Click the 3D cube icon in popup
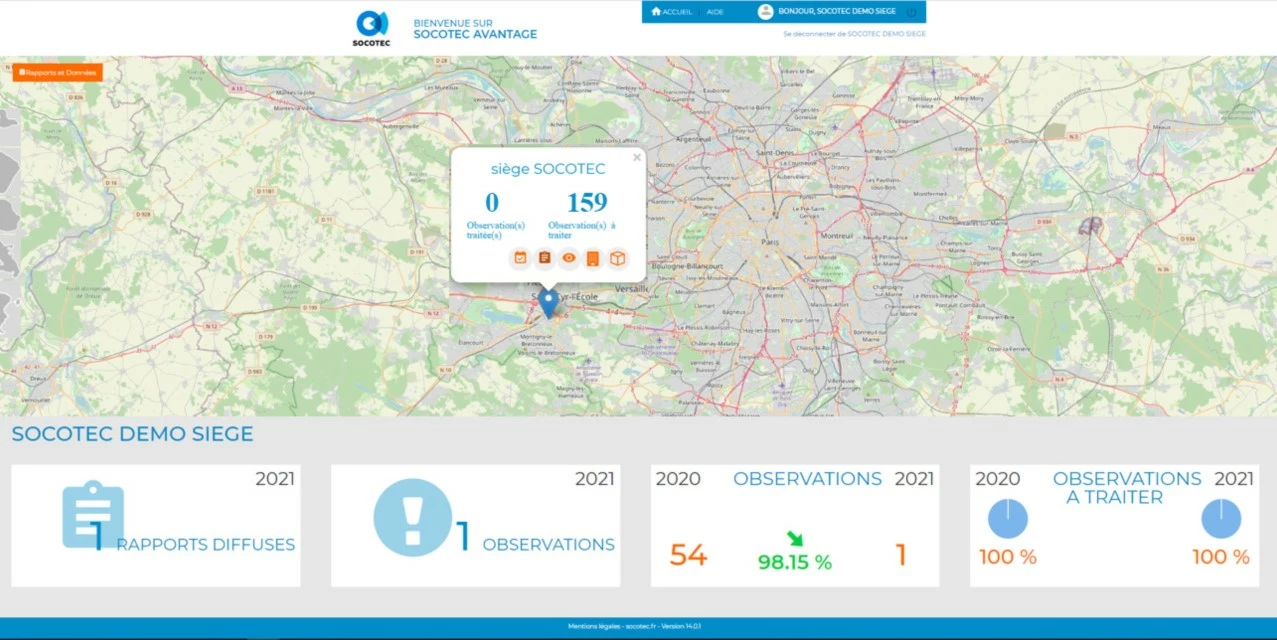This screenshot has height=640, width=1277. click(618, 258)
